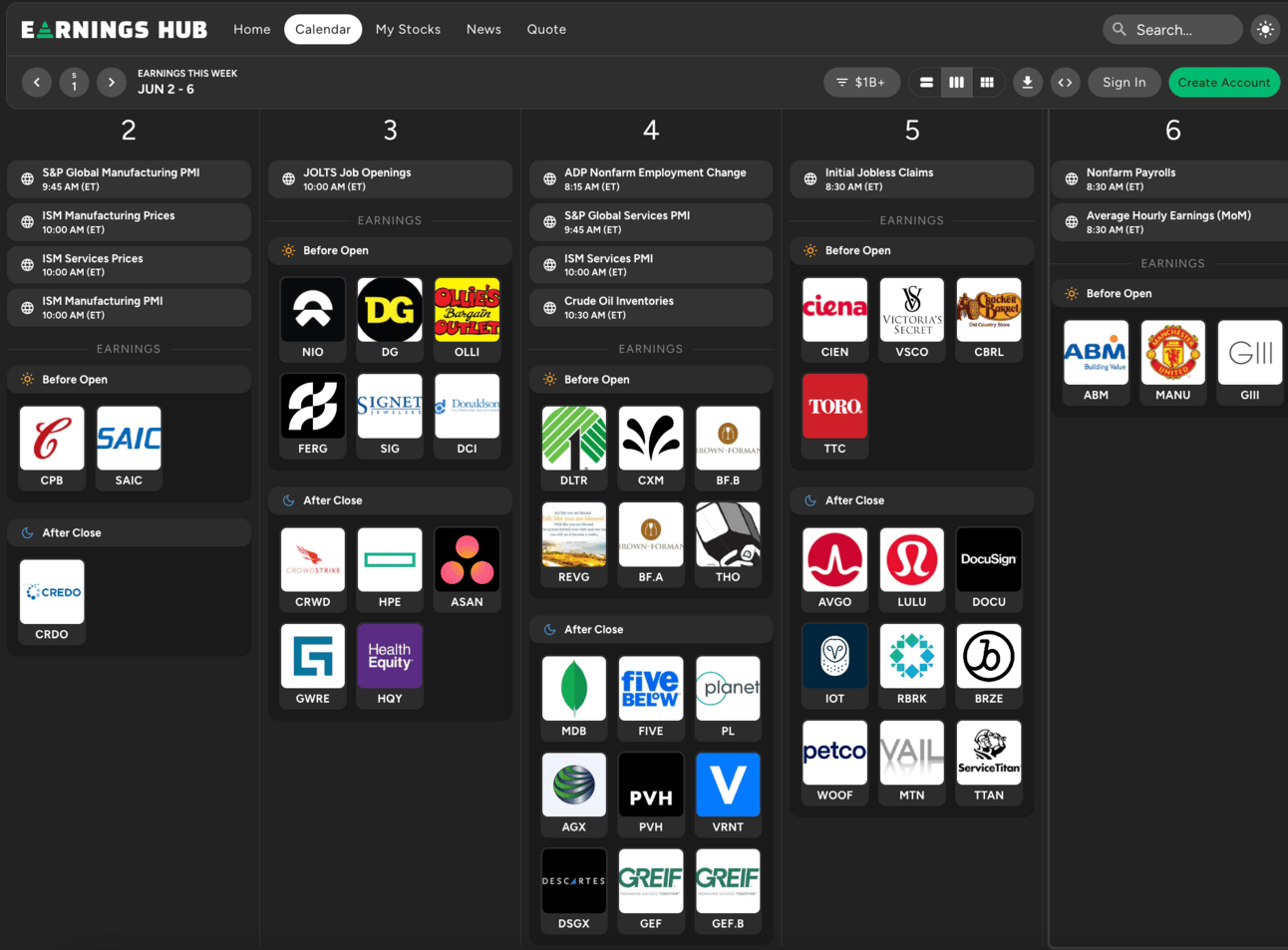Open the Petco WOOF card
The height and width of the screenshot is (950, 1288).
tap(835, 763)
